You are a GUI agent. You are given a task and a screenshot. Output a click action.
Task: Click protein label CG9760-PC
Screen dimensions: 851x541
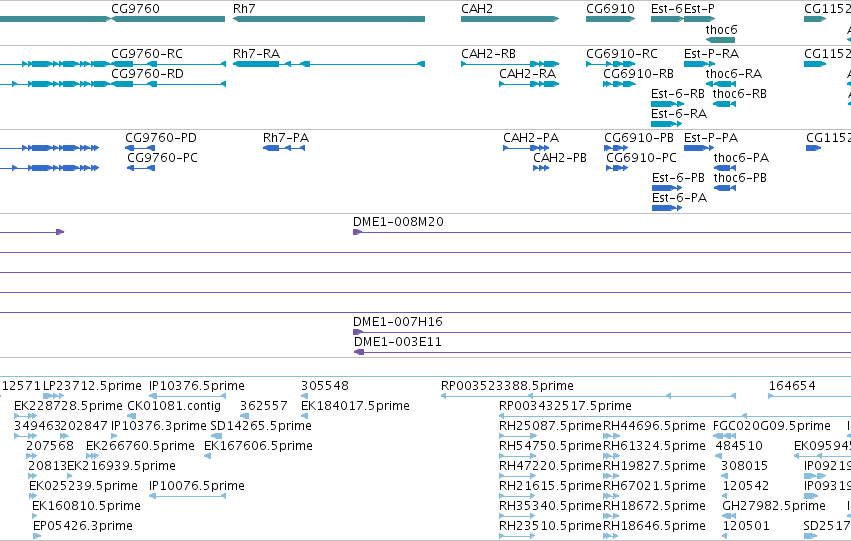point(162,158)
